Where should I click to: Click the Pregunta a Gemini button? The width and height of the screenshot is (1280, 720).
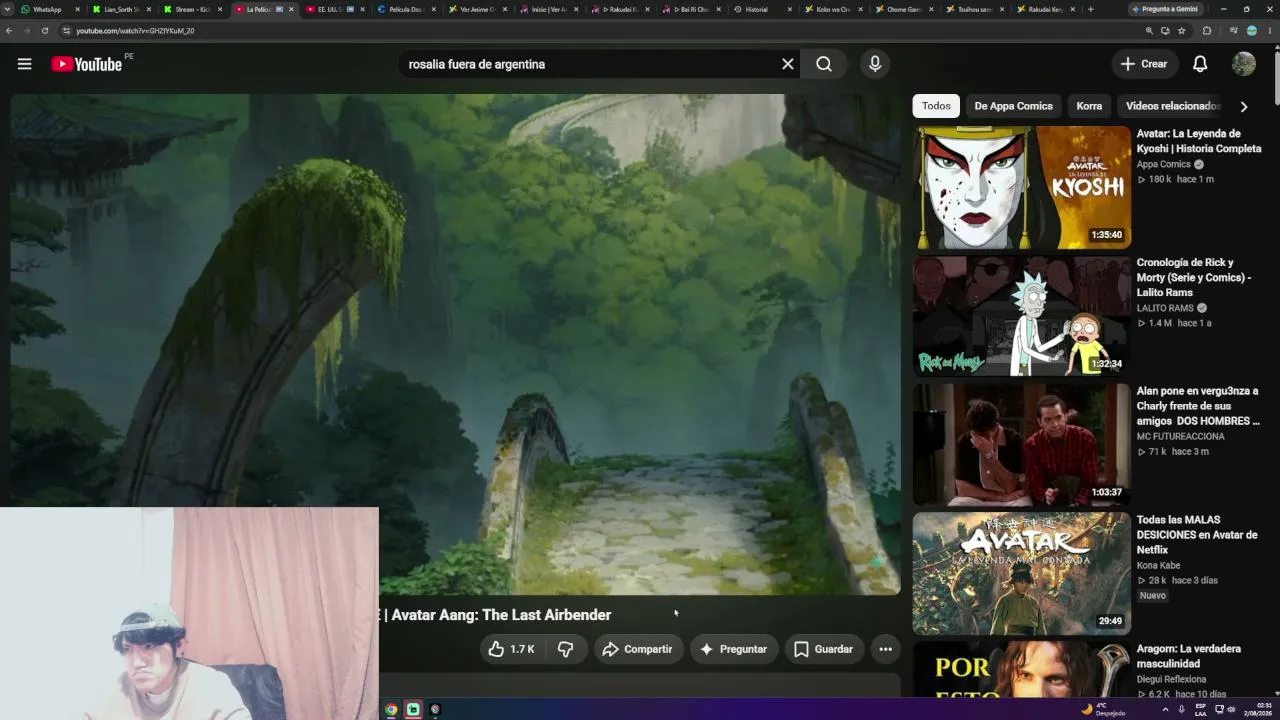pyautogui.click(x=1166, y=9)
